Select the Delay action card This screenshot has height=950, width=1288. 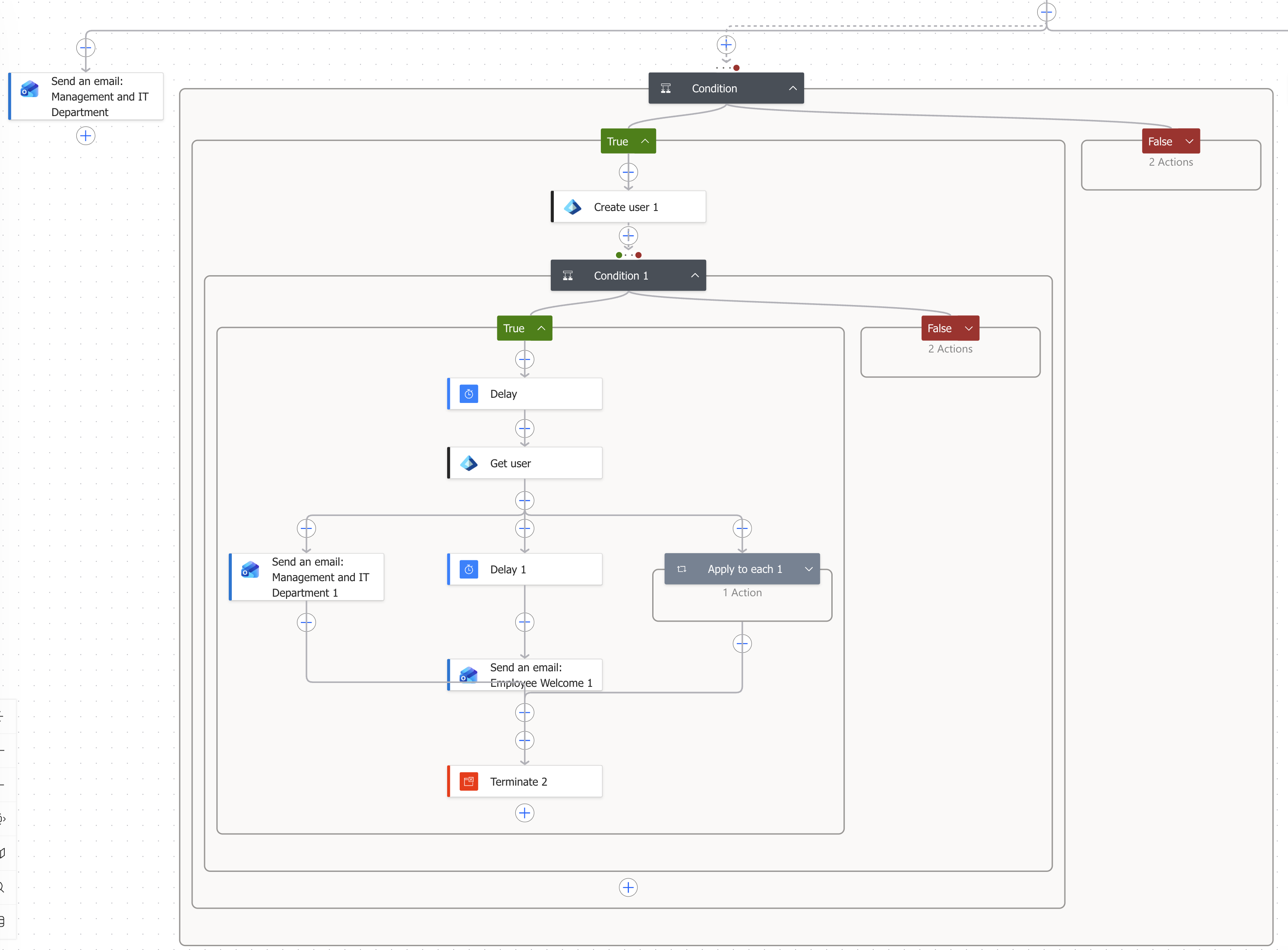point(524,394)
